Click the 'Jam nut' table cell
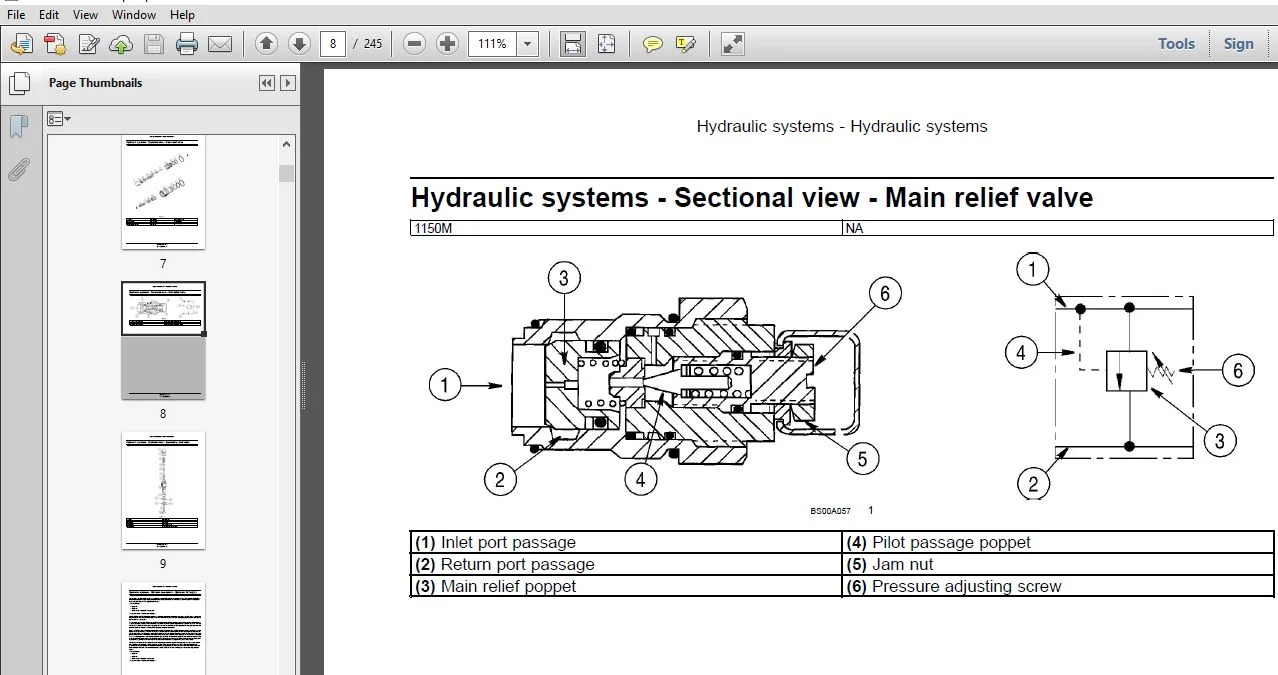This screenshot has width=1278, height=675. point(1058,565)
